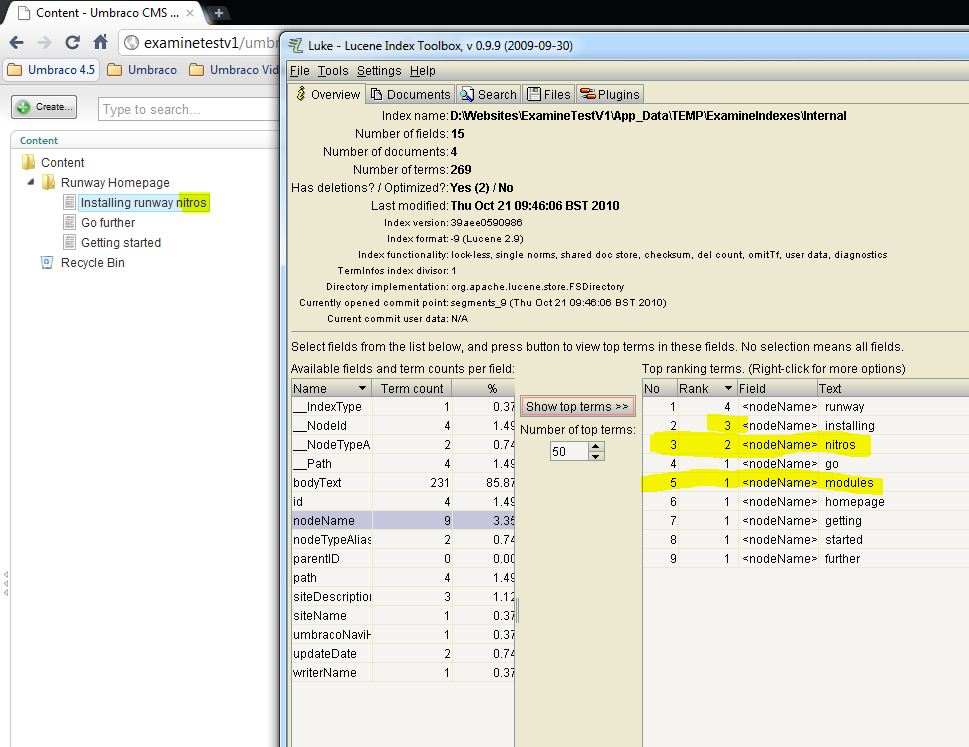Open the Umbraco bookmark folder
The height and width of the screenshot is (747, 969).
click(142, 70)
